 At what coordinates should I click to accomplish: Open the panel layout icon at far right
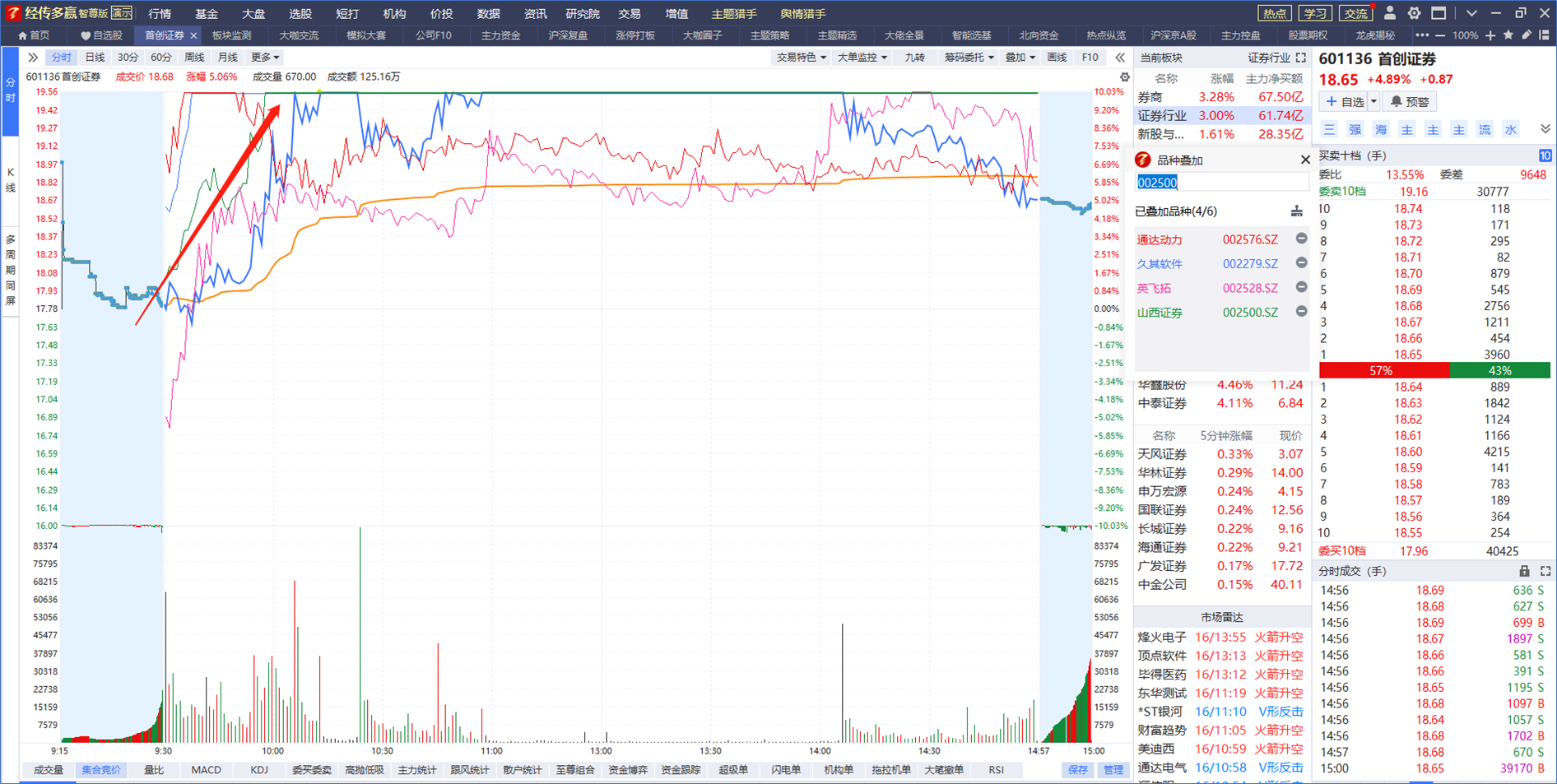coord(1544,35)
